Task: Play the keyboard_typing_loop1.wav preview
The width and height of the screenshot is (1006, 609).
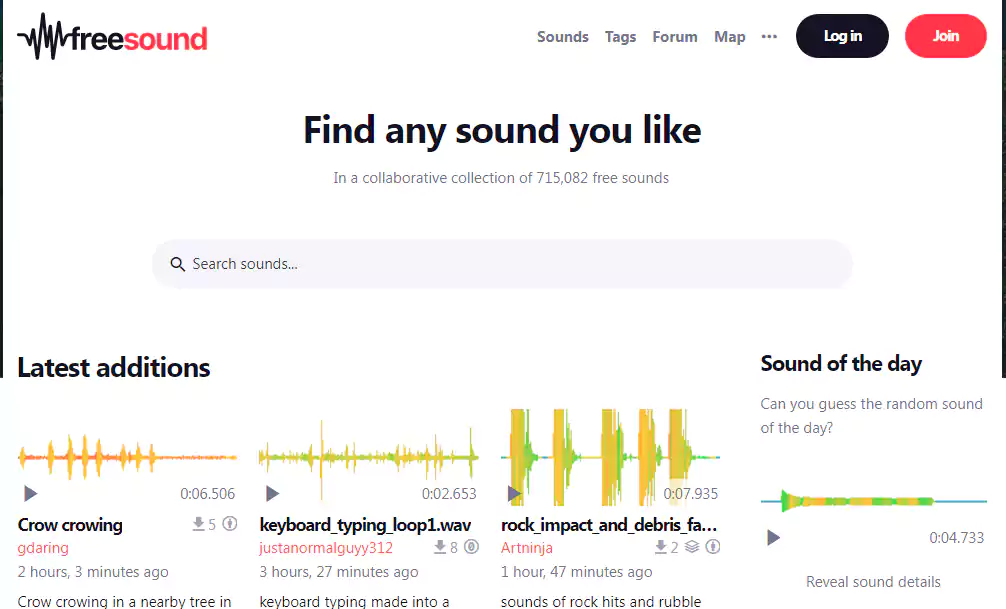Action: pyautogui.click(x=272, y=493)
